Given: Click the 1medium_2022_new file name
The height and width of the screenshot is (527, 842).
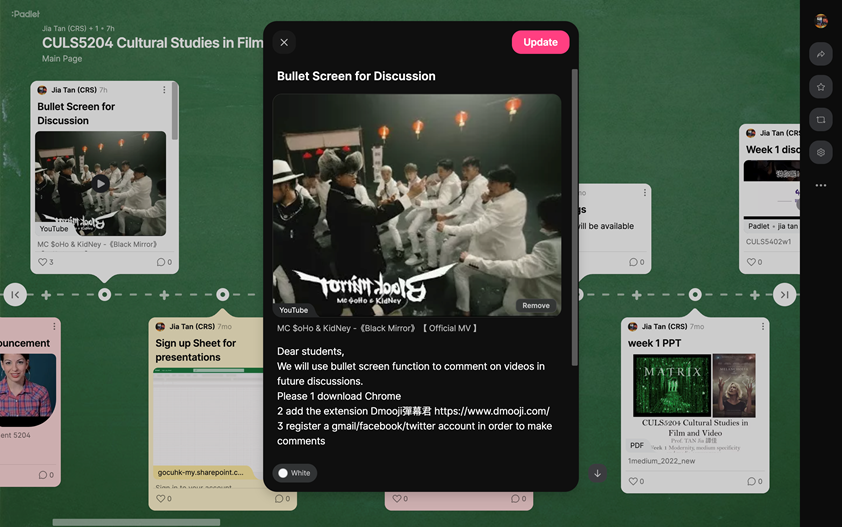Looking at the screenshot, I should point(662,461).
